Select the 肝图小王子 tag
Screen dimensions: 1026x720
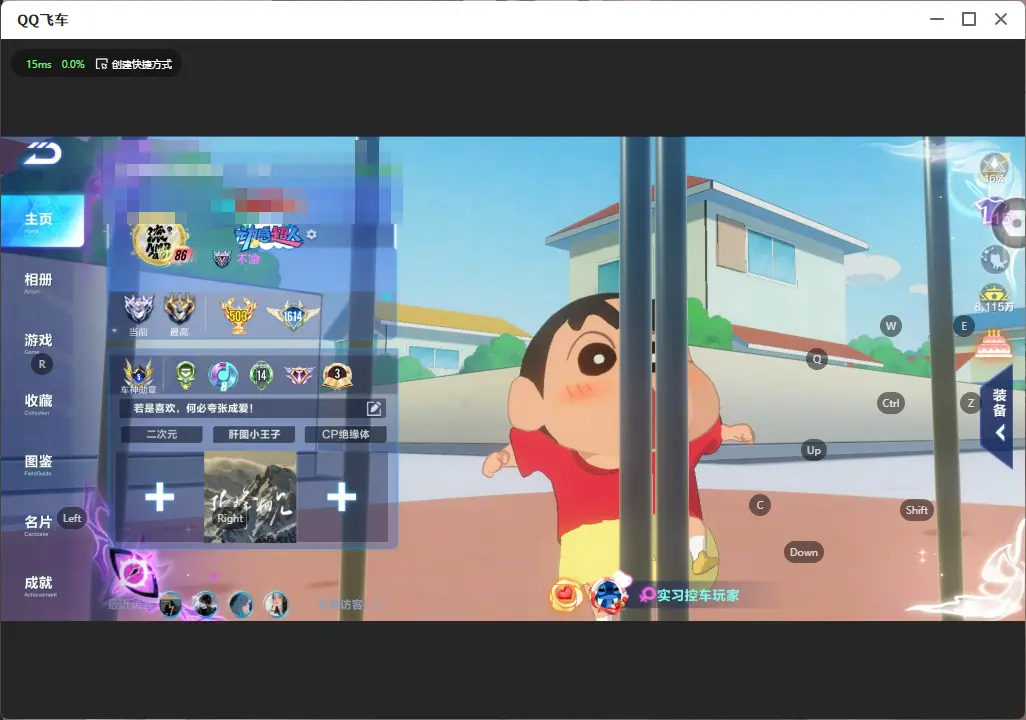pyautogui.click(x=254, y=434)
